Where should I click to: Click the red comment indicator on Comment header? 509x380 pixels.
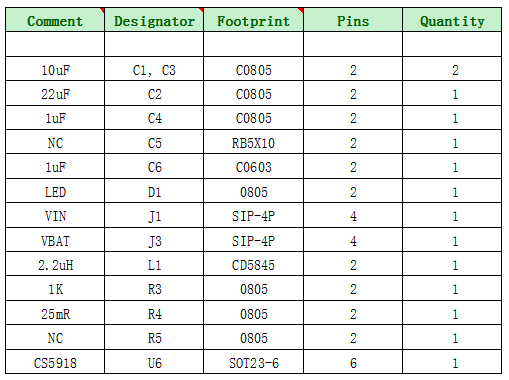(102, 10)
